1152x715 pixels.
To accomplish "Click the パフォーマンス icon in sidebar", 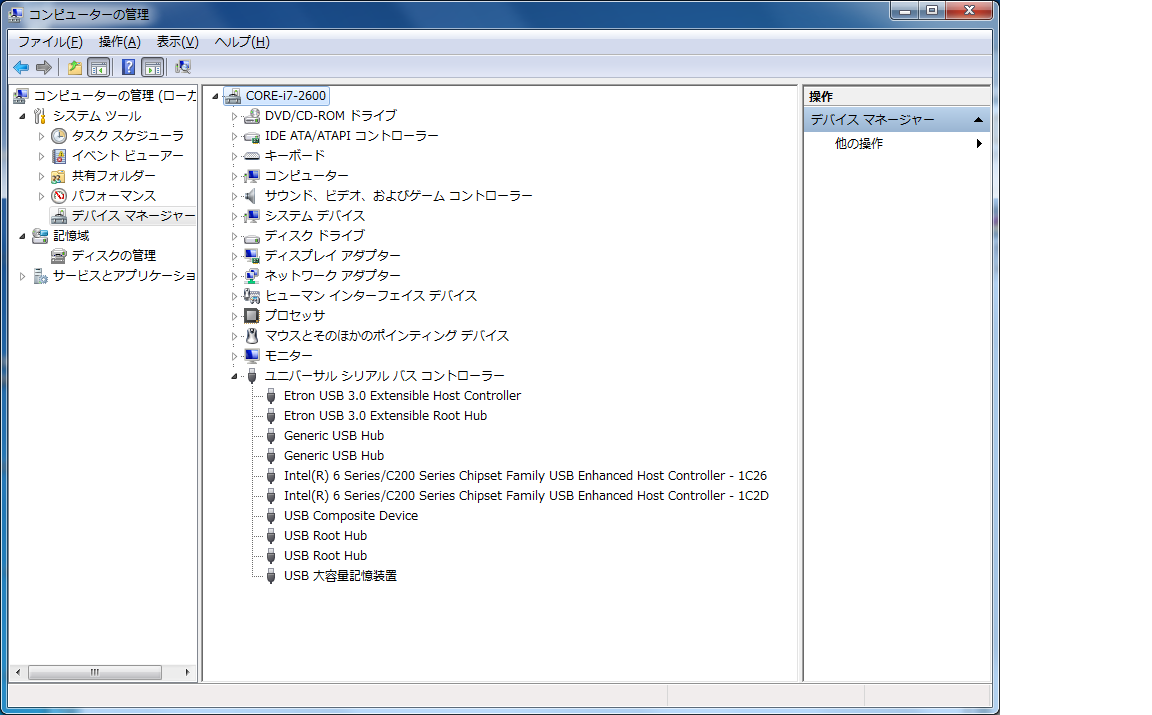I will 59,196.
